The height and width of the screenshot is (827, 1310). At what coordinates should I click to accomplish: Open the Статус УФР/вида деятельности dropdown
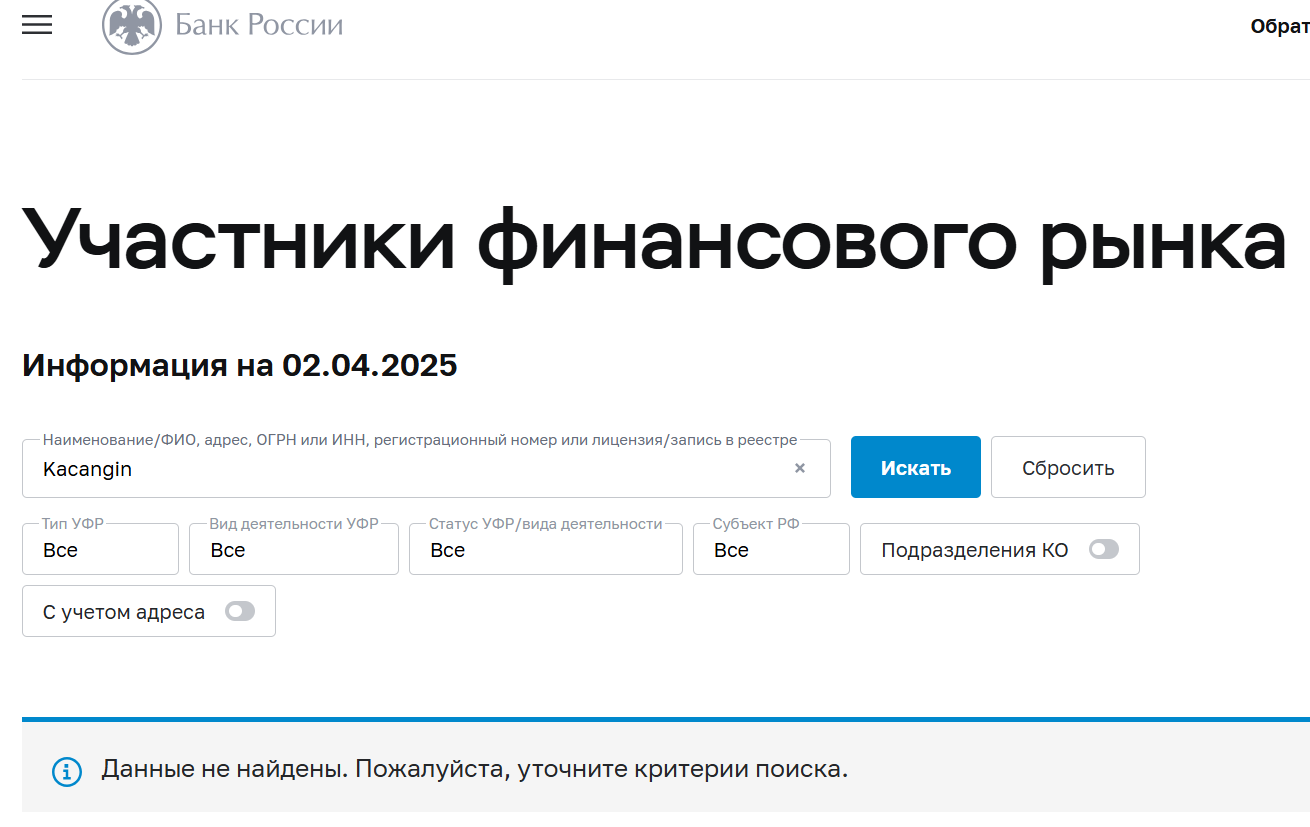coord(546,549)
